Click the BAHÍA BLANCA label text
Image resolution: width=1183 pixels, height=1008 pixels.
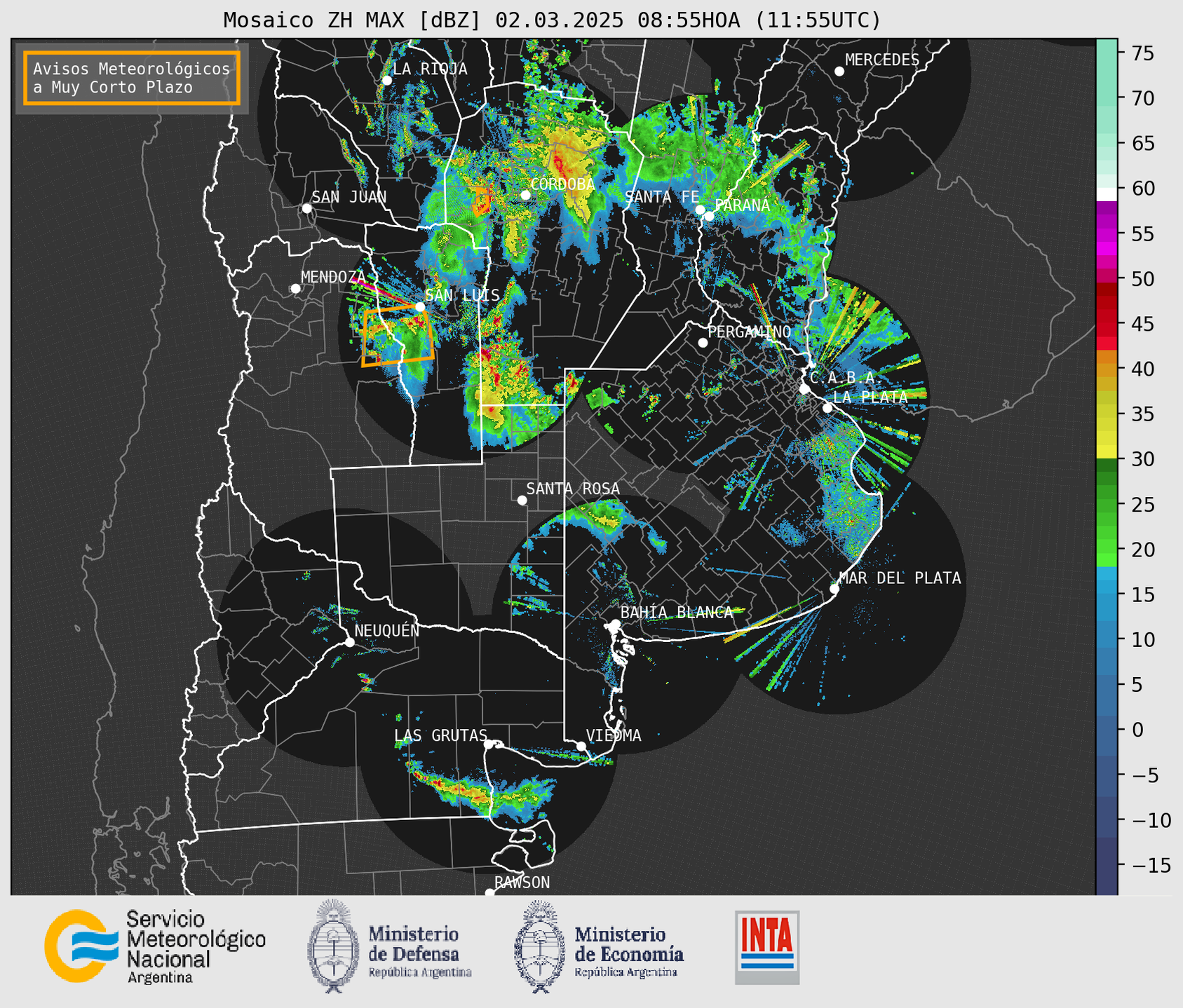tap(677, 613)
